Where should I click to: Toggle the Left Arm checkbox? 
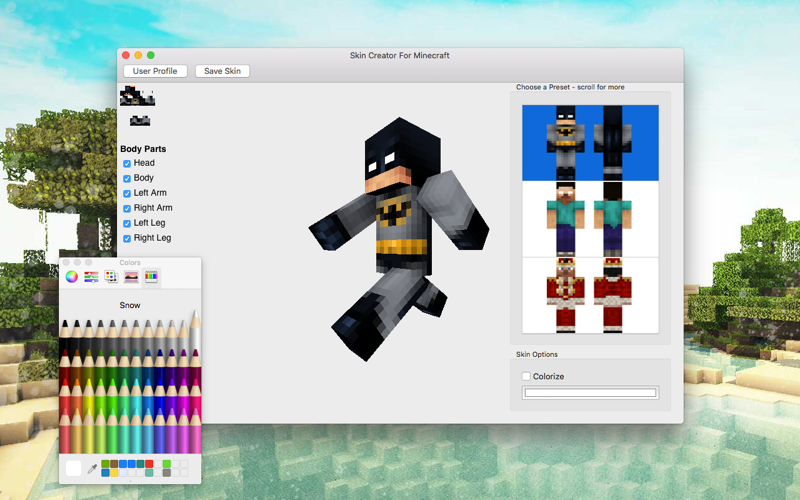pyautogui.click(x=127, y=193)
